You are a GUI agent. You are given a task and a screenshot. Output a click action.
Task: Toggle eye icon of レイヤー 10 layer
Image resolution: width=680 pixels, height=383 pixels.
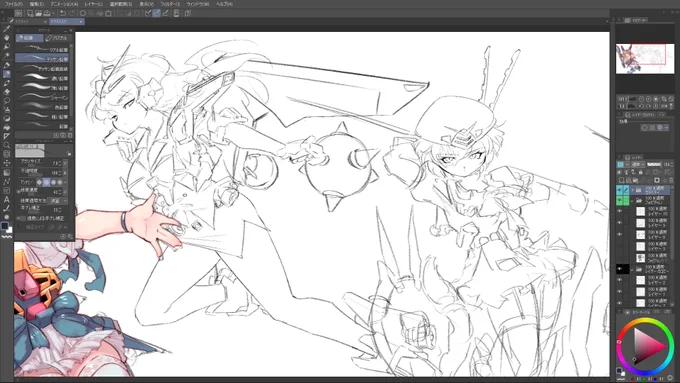coord(620,212)
